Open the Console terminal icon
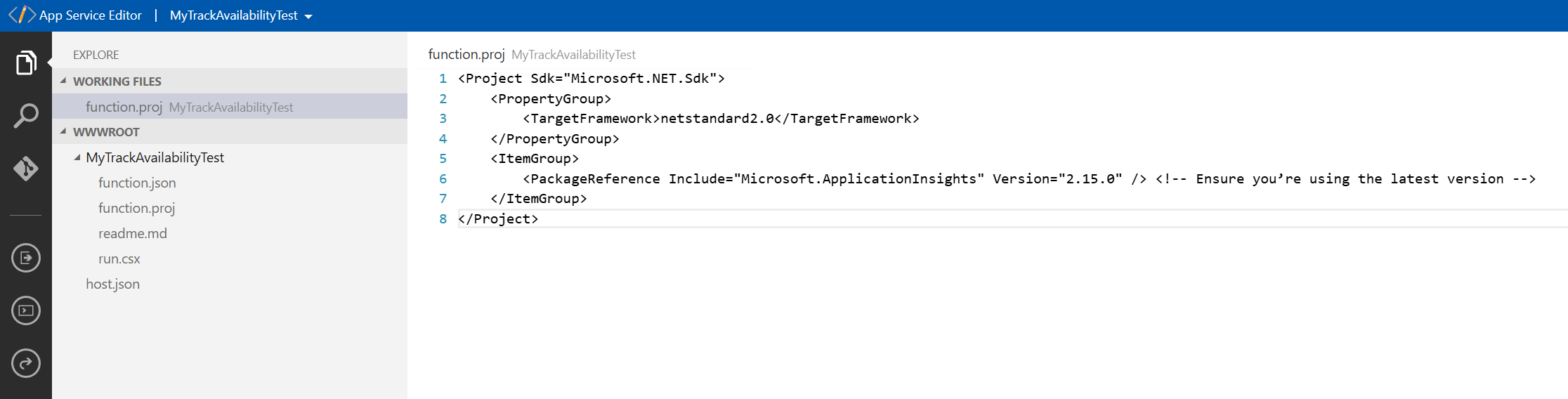The image size is (1568, 399). point(26,310)
